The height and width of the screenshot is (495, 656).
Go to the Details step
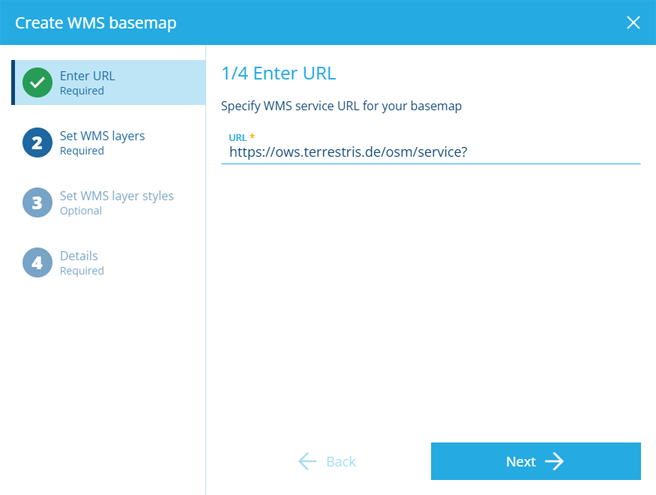tap(108, 262)
